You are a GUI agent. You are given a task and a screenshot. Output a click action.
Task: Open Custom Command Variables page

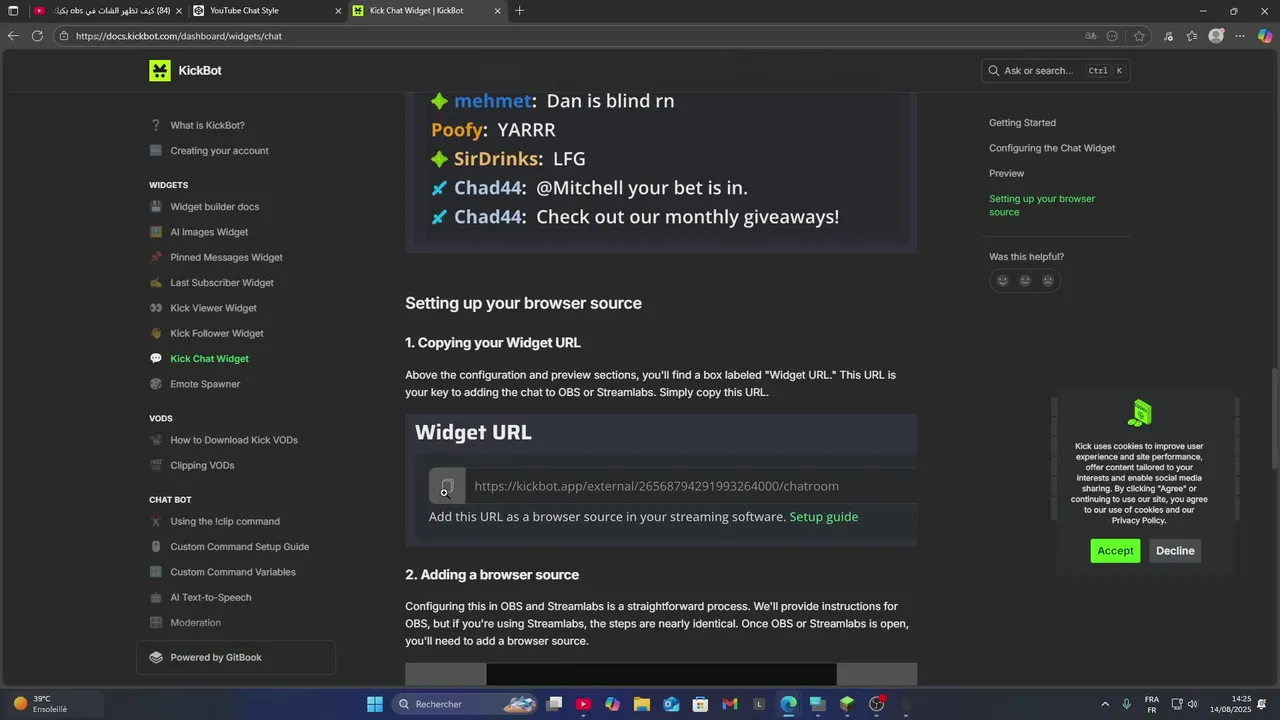point(233,572)
